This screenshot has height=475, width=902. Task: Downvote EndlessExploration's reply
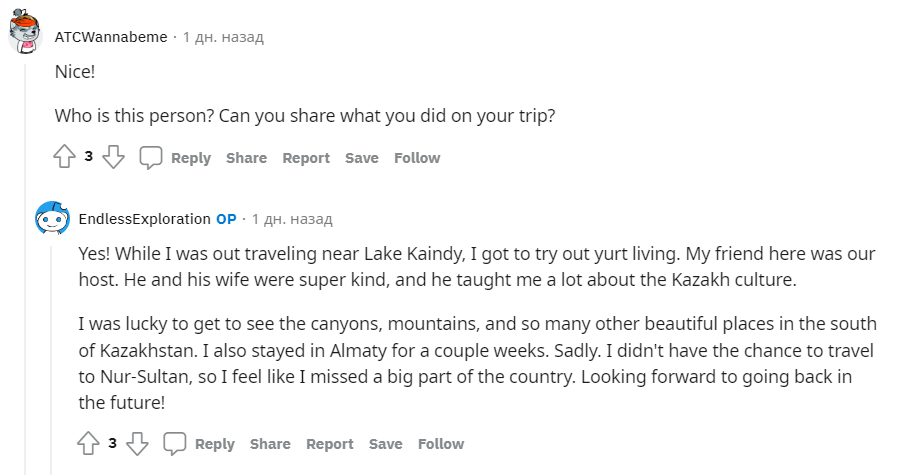138,443
